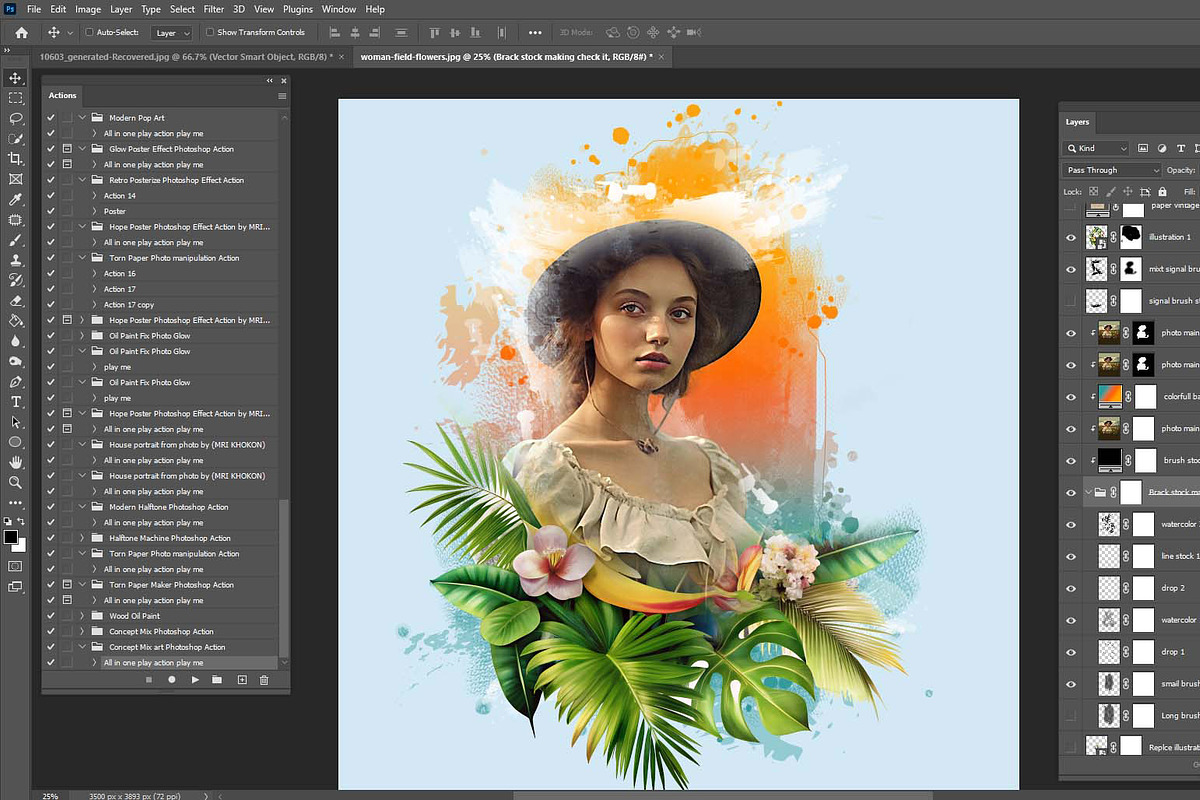Image resolution: width=1200 pixels, height=800 pixels.
Task: Hide the drop 2 layer
Action: [1071, 588]
